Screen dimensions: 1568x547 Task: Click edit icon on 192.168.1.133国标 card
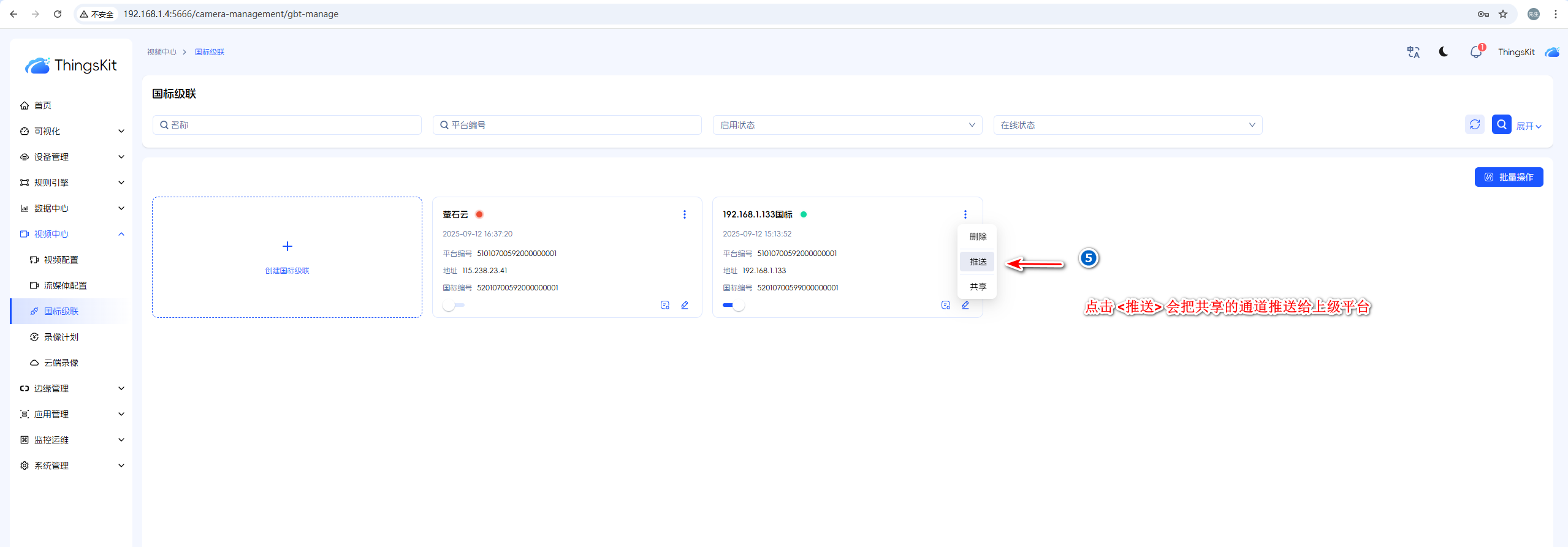(x=965, y=305)
